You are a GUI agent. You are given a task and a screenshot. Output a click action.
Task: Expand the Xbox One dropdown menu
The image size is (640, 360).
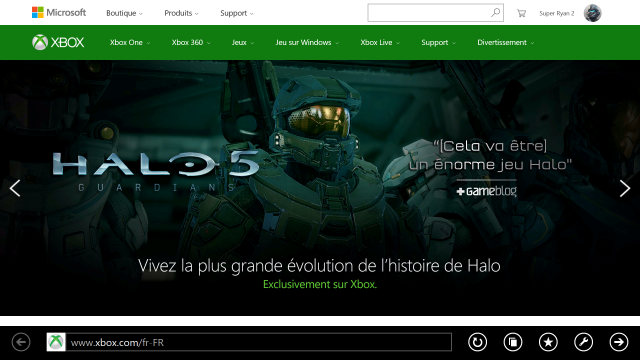[130, 42]
